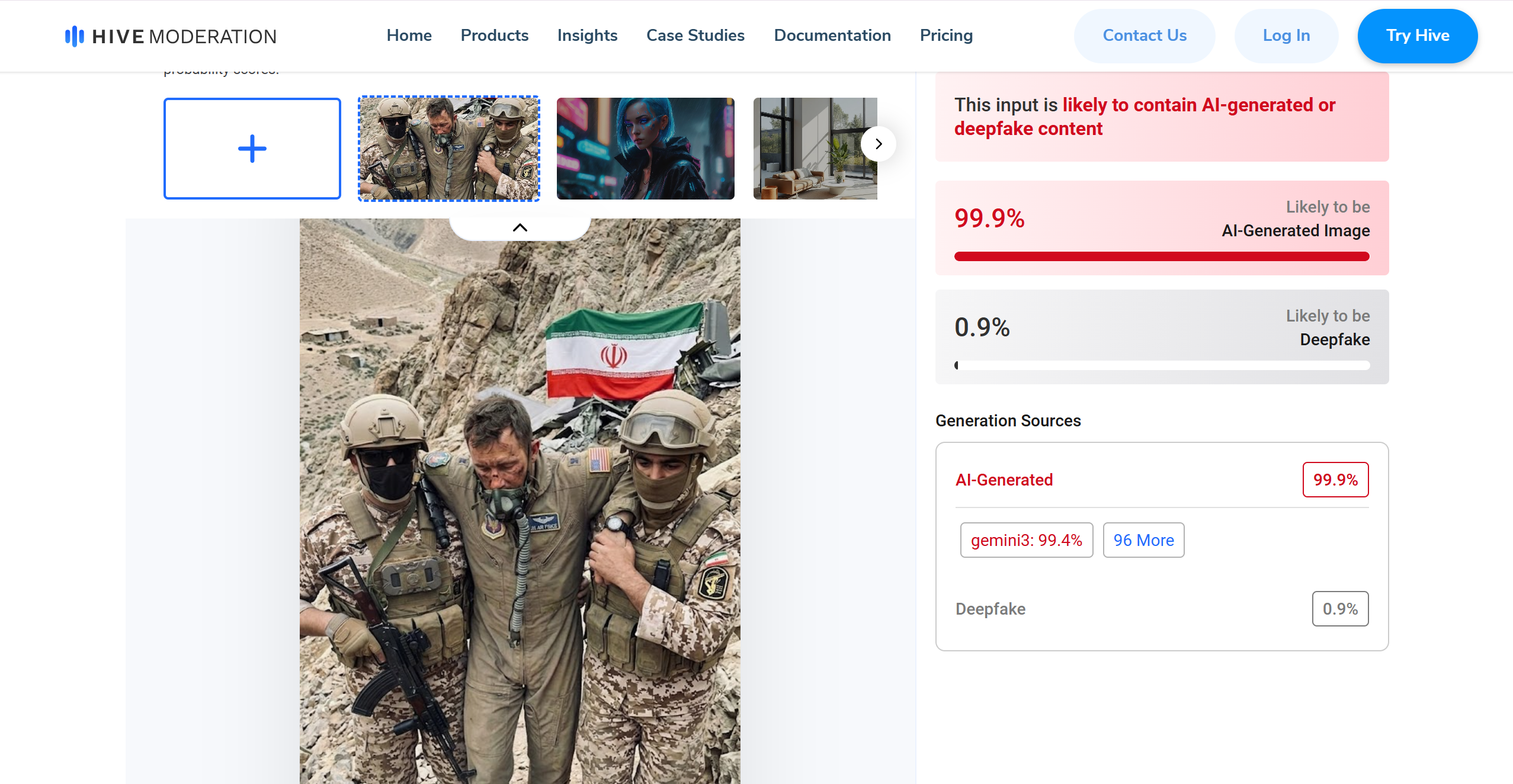
Task: View the Pricing page
Action: click(x=946, y=36)
